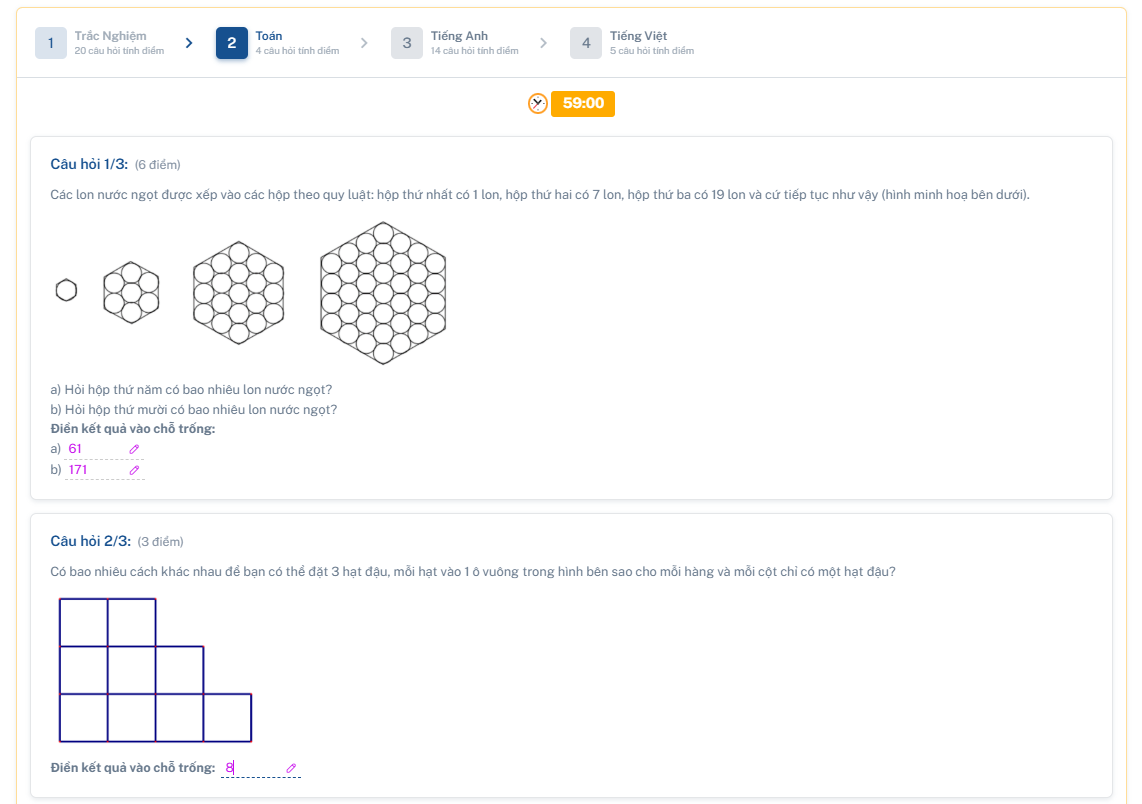Click chevron arrow after Toán step
This screenshot has height=804, width=1142.
[364, 43]
